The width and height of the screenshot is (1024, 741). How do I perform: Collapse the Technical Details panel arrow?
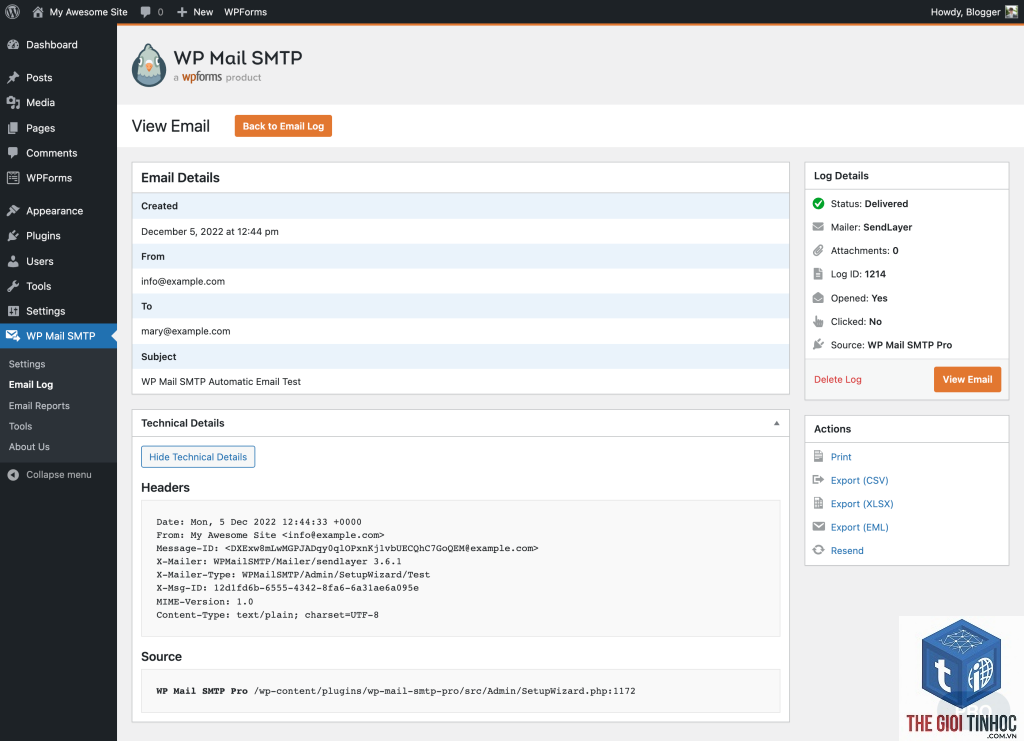click(776, 423)
